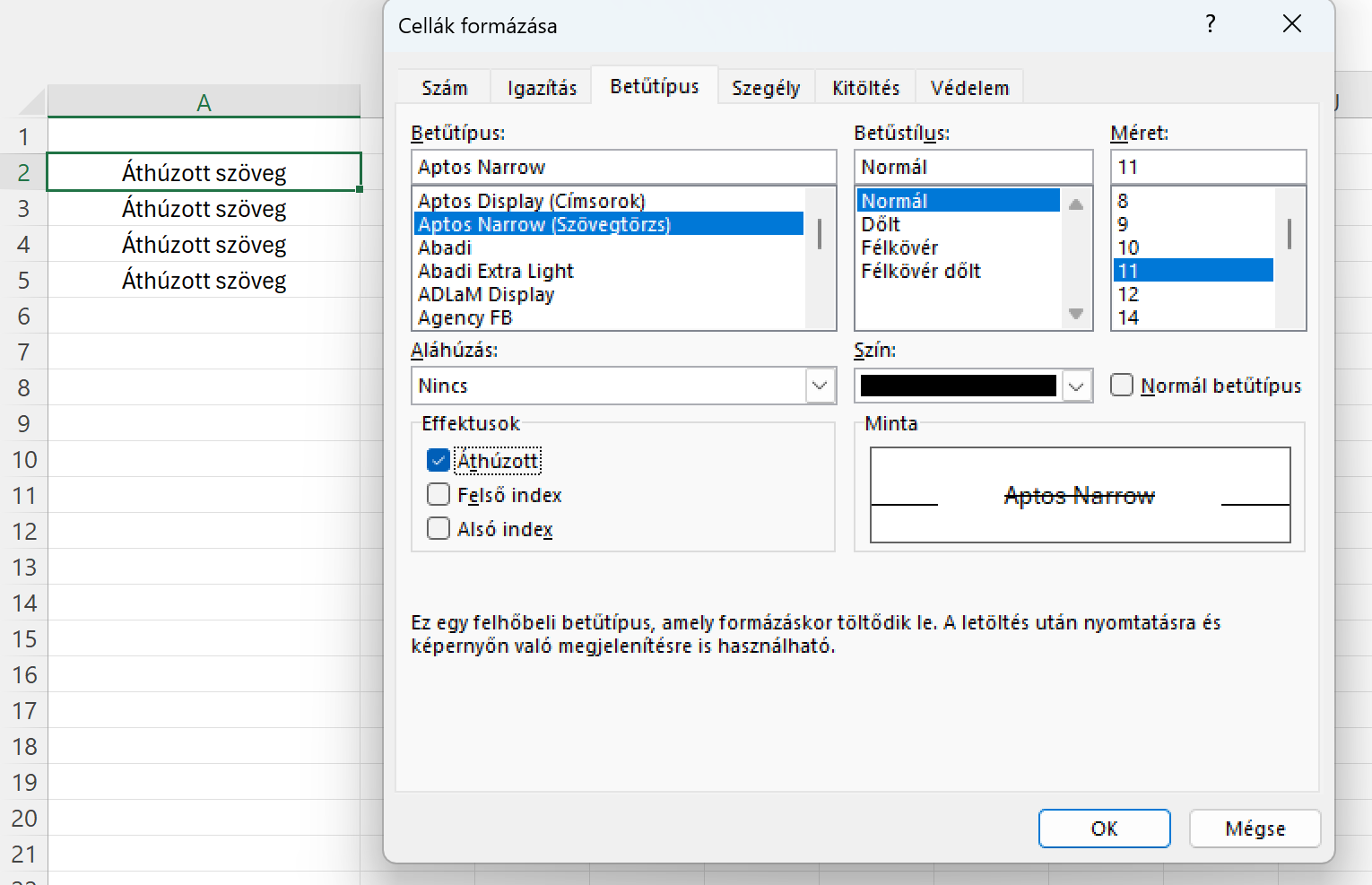The image size is (1372, 885).
Task: Select font size 14
Action: tap(1128, 317)
